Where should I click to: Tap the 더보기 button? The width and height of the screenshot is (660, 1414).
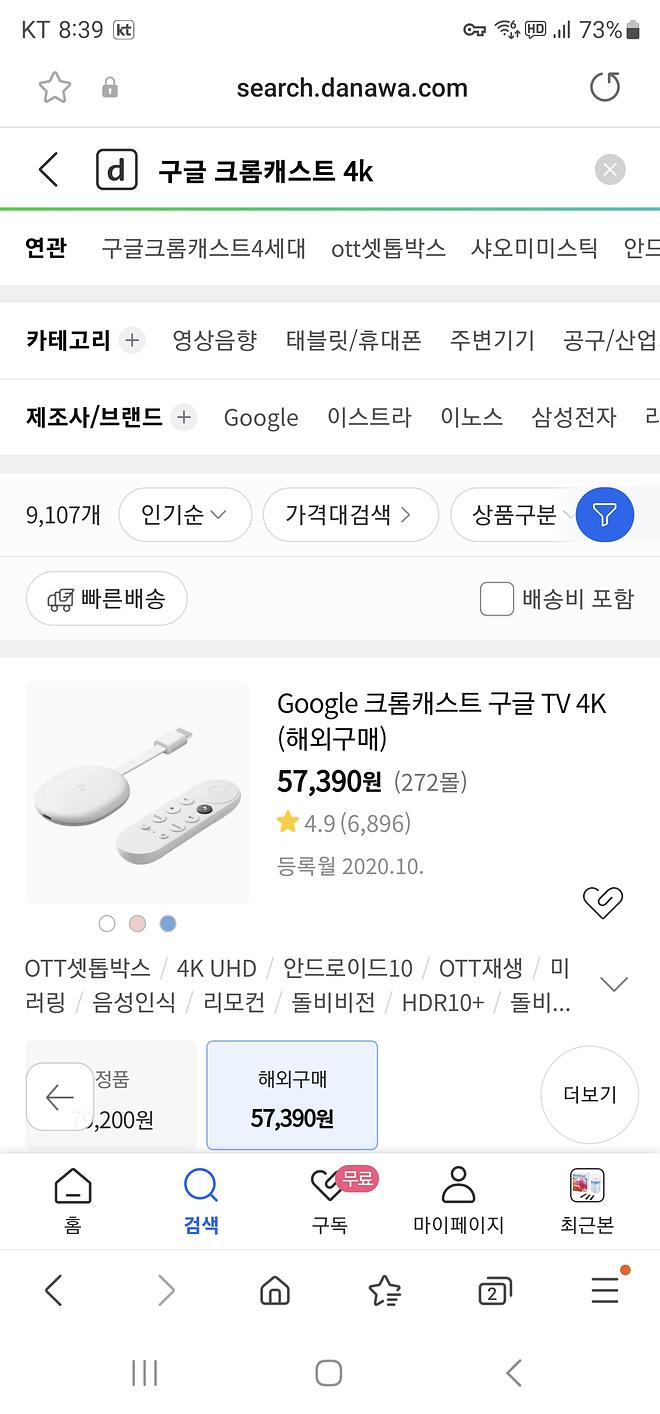(589, 1095)
